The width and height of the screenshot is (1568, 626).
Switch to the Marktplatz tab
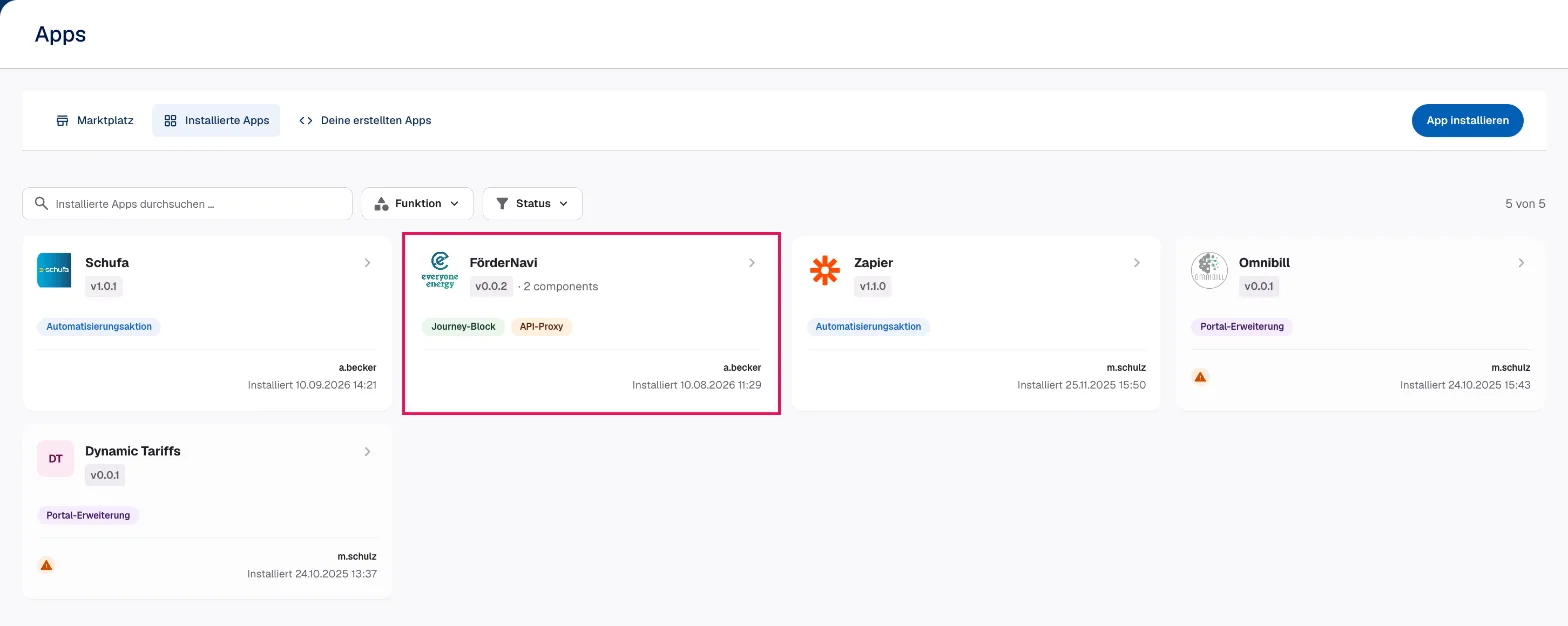[95, 121]
